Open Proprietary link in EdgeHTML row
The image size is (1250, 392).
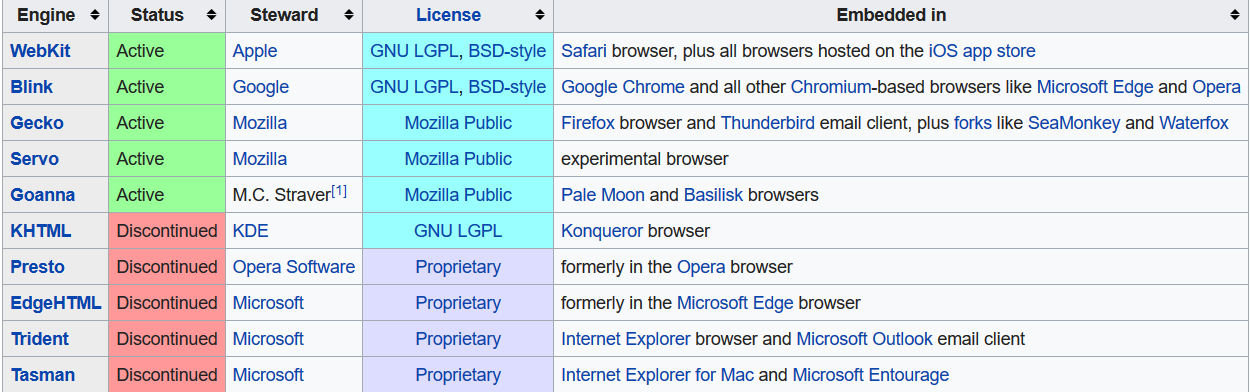pos(458,303)
